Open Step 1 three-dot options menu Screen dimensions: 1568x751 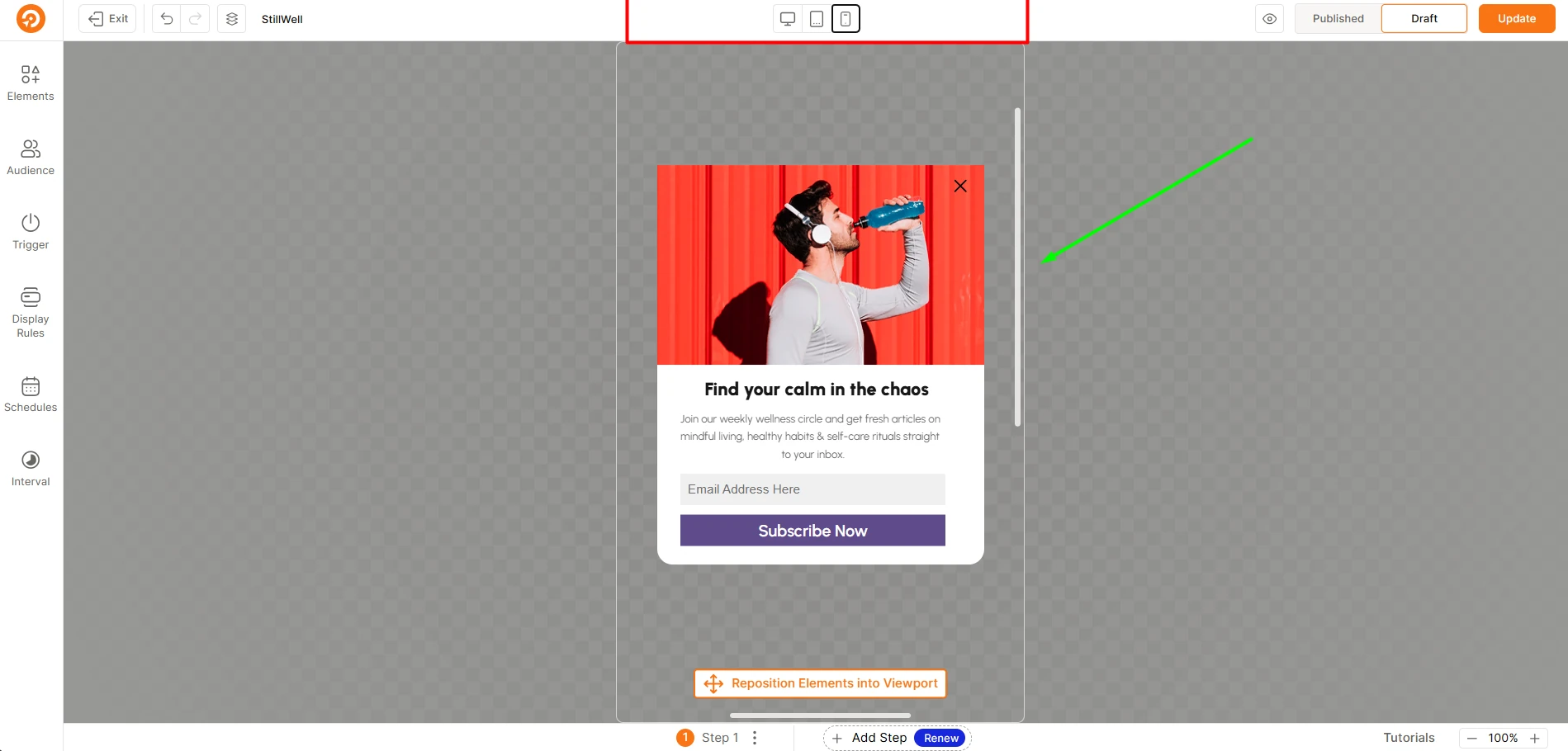[755, 738]
